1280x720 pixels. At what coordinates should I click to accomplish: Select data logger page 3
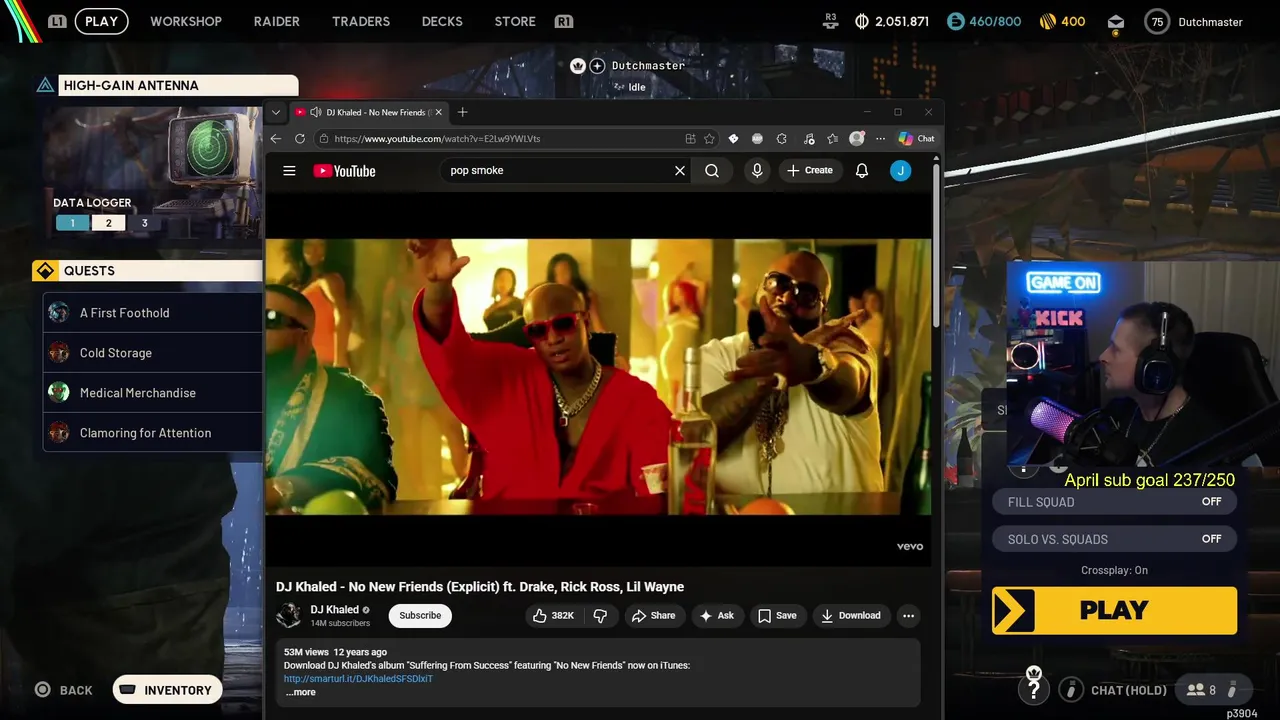144,223
